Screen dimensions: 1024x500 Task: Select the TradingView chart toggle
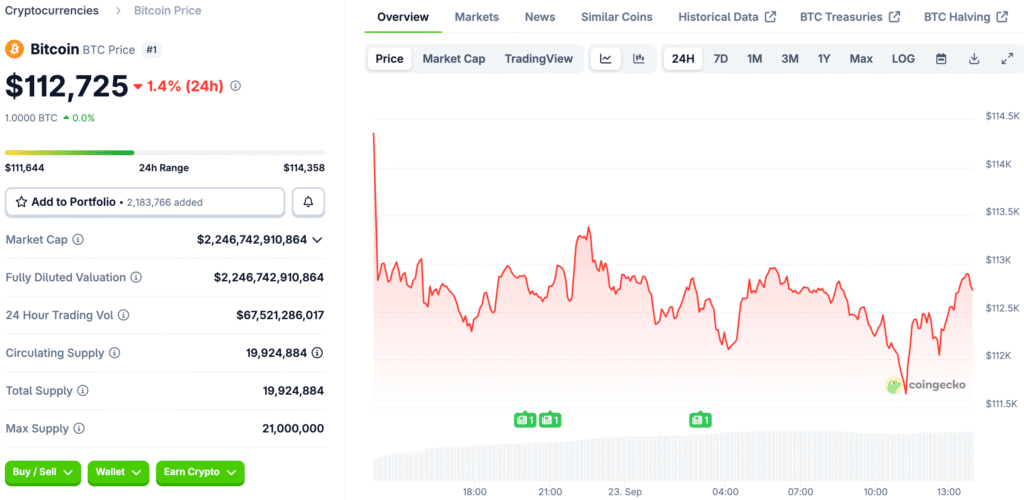point(539,59)
